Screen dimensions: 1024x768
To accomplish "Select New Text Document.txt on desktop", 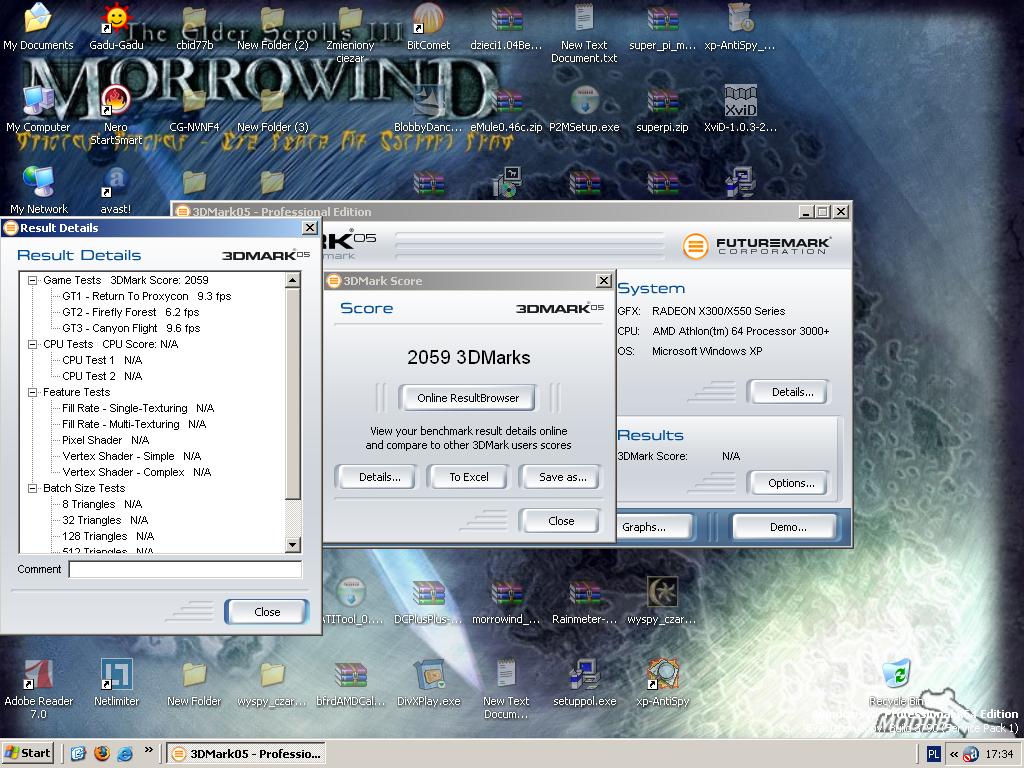I will 584,33.
